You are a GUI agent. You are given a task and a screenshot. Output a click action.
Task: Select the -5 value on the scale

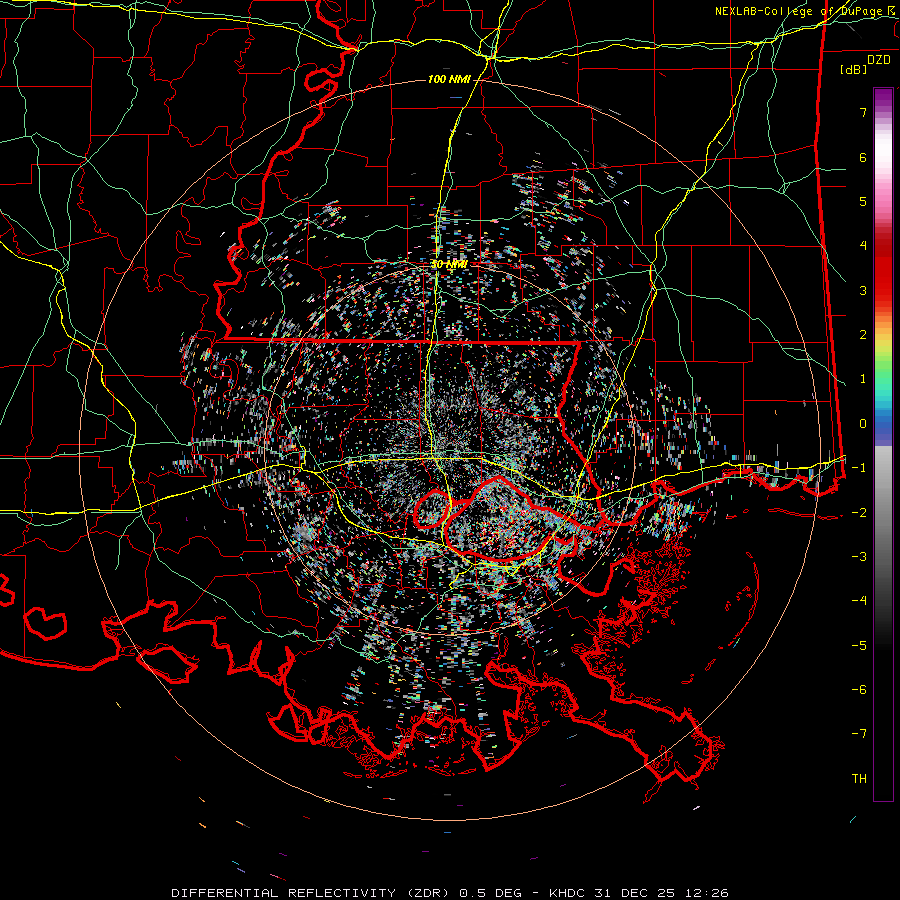pyautogui.click(x=859, y=645)
